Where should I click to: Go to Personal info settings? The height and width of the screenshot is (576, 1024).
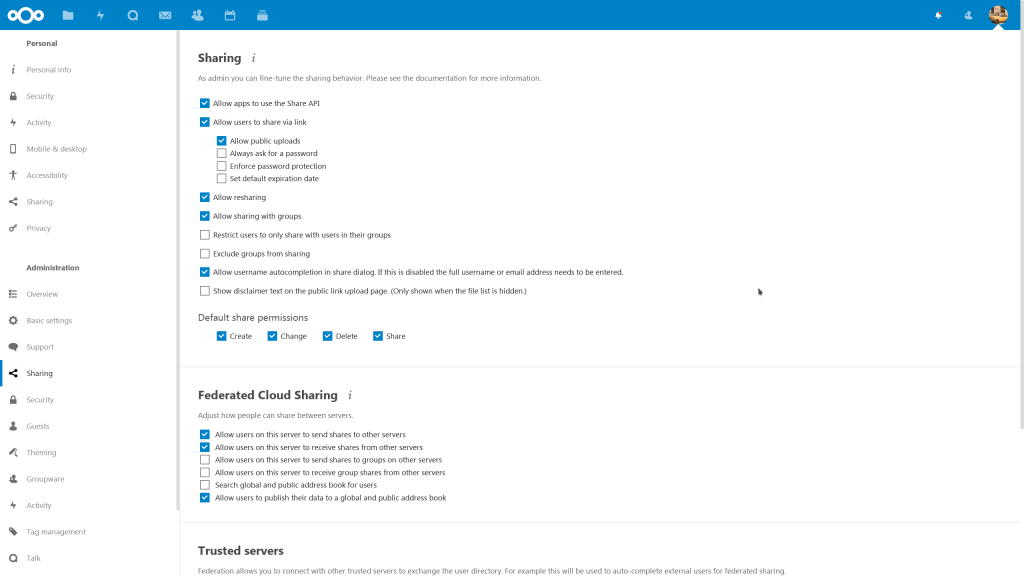pyautogui.click(x=48, y=70)
